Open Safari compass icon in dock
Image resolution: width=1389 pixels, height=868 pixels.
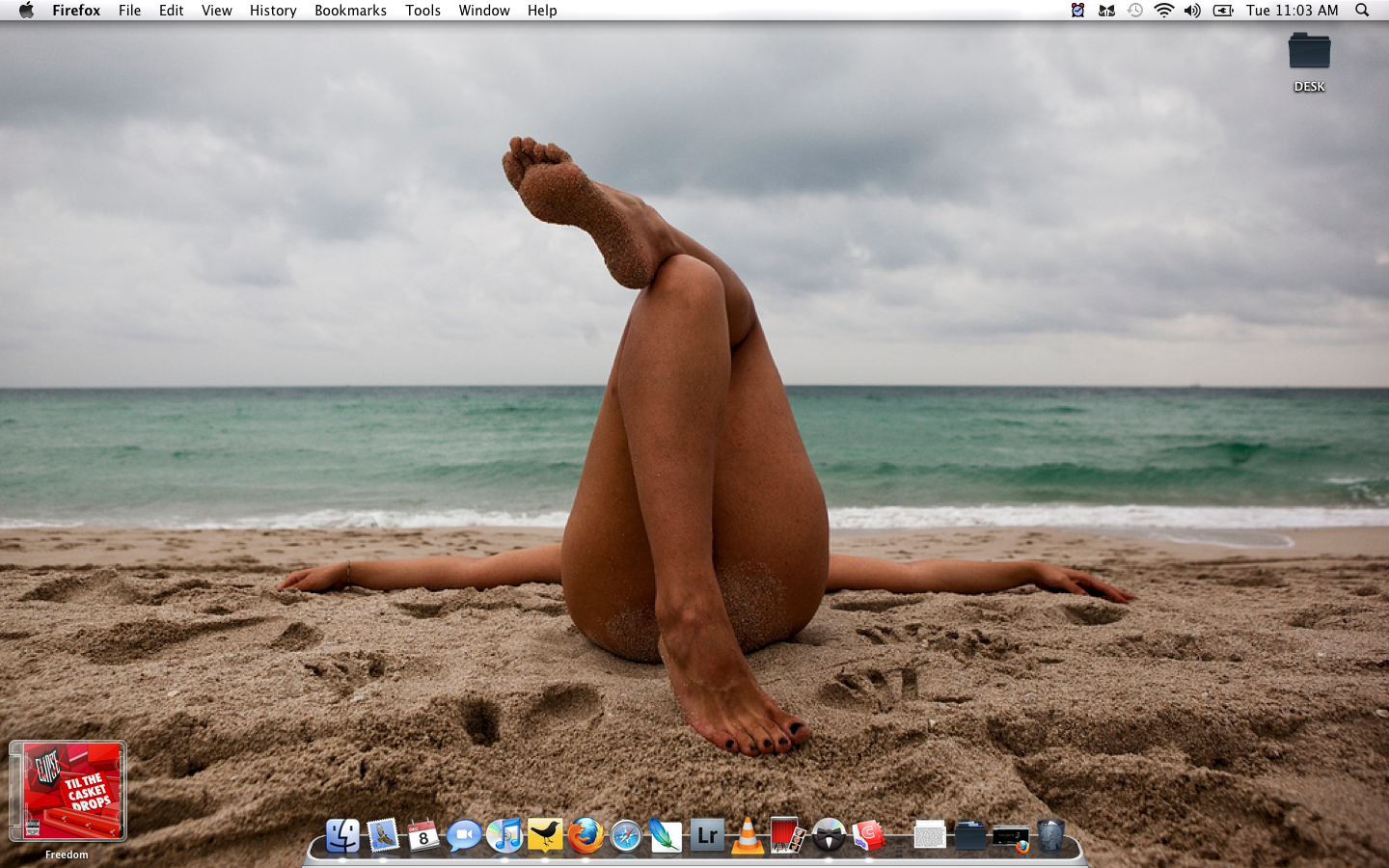click(626, 835)
